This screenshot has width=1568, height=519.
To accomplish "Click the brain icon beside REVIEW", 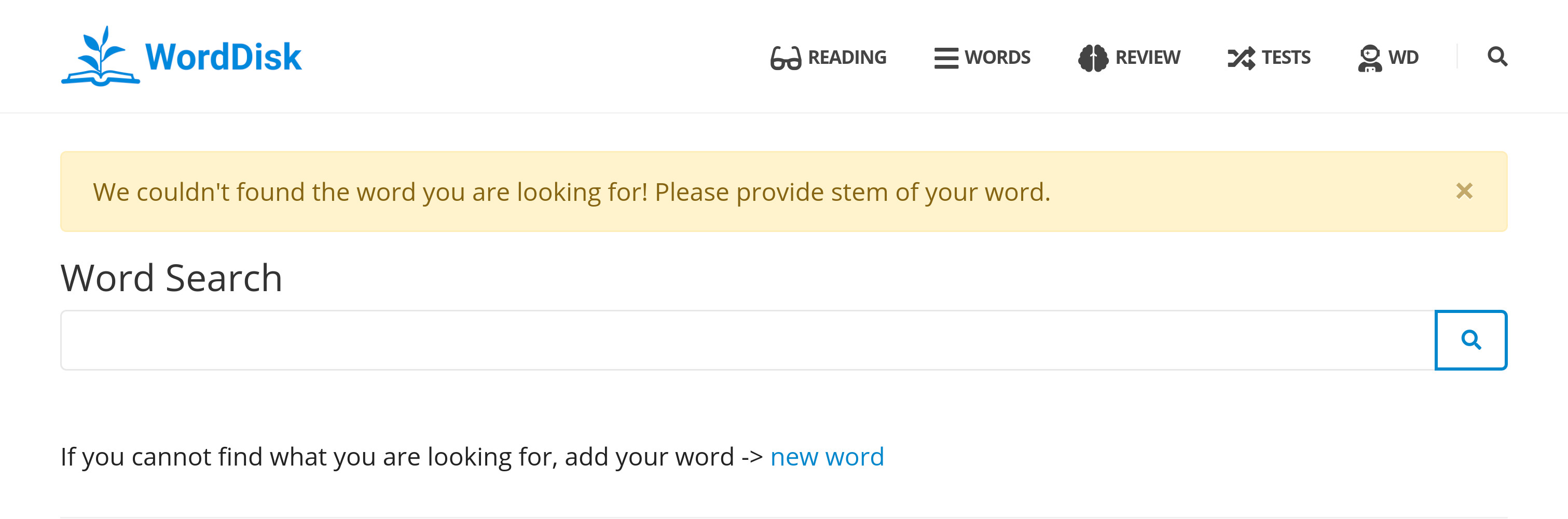I will coord(1093,58).
